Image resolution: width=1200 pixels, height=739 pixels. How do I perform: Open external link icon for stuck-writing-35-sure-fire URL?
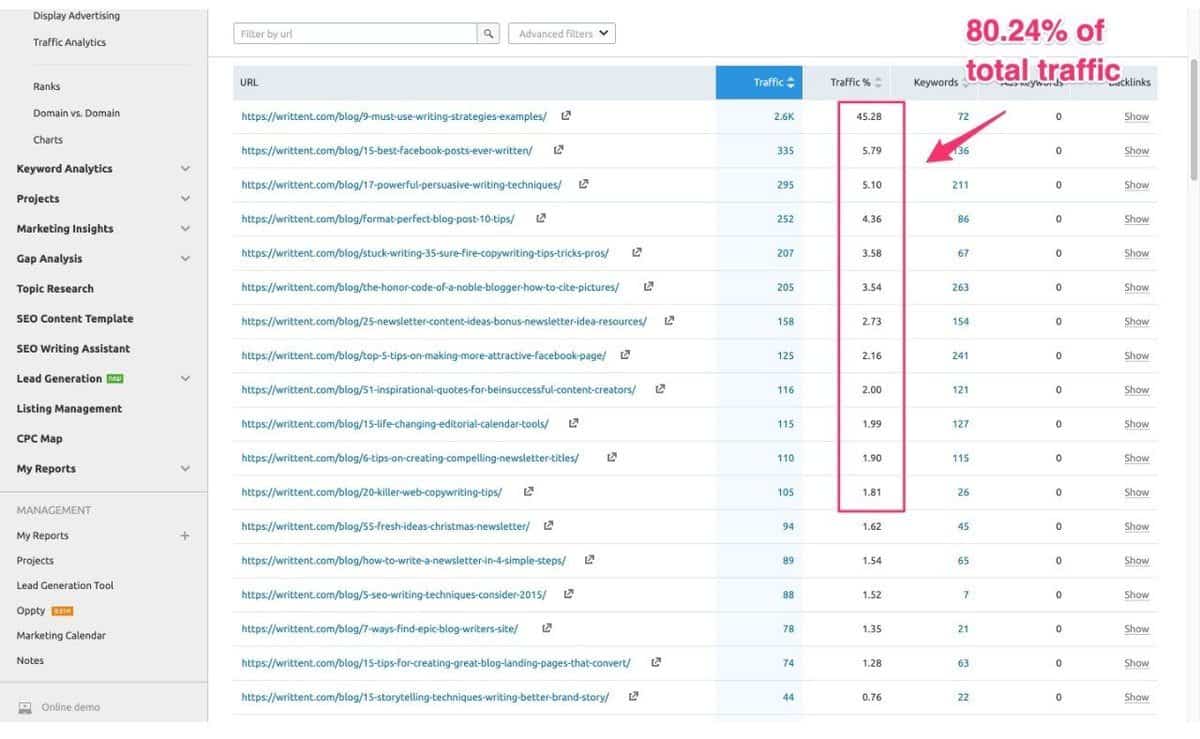point(636,253)
